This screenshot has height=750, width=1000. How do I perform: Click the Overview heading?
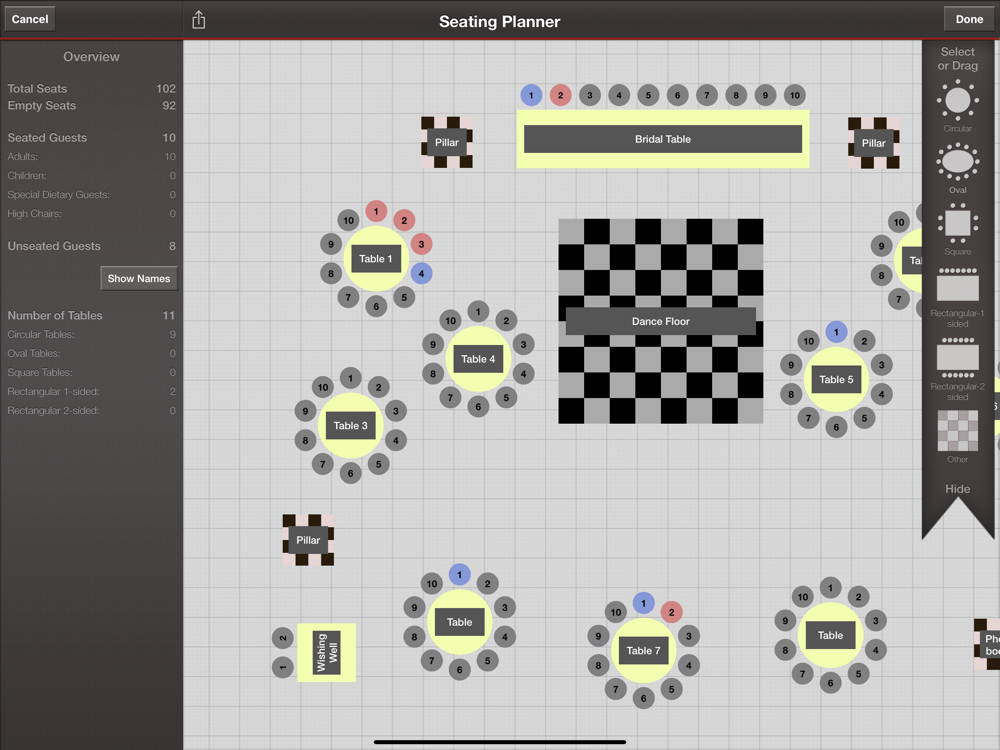(91, 57)
